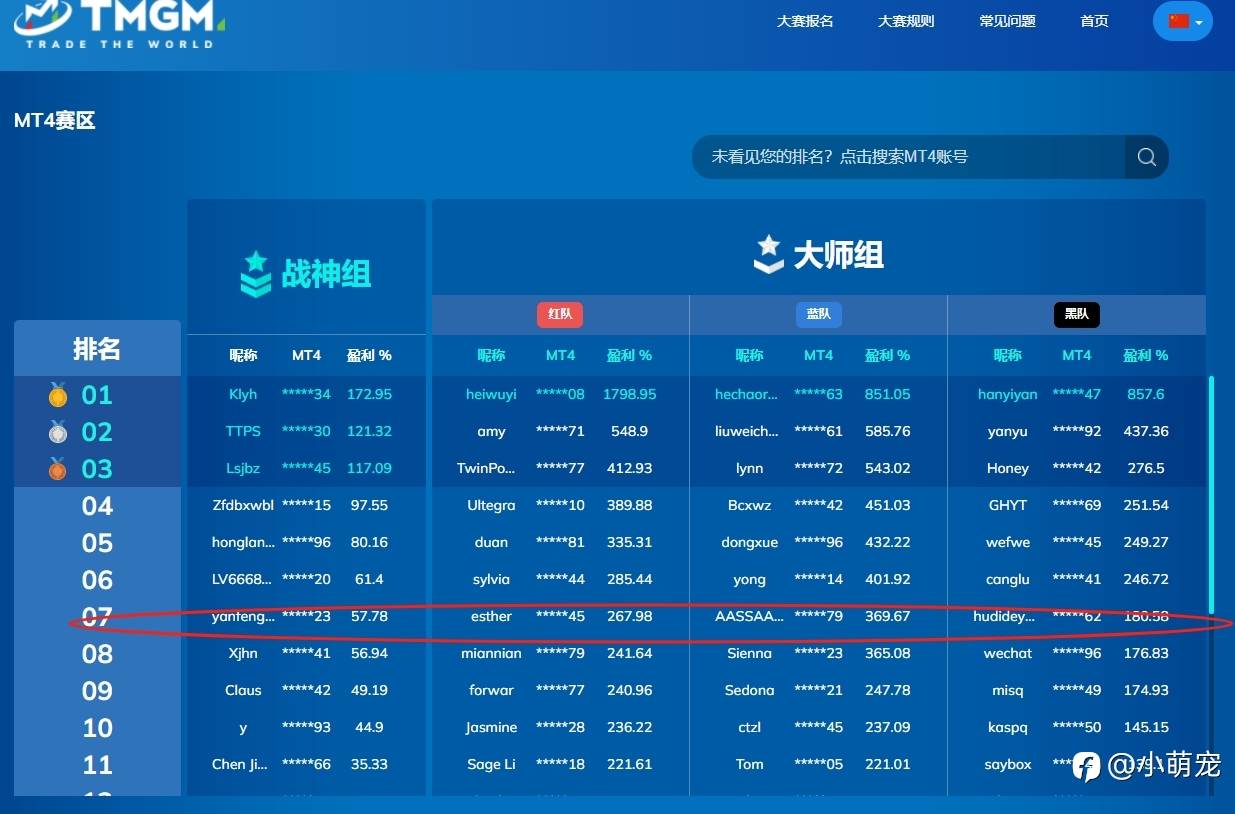1235x814 pixels.
Task: Click the search magnifier icon
Action: pyautogui.click(x=1146, y=157)
